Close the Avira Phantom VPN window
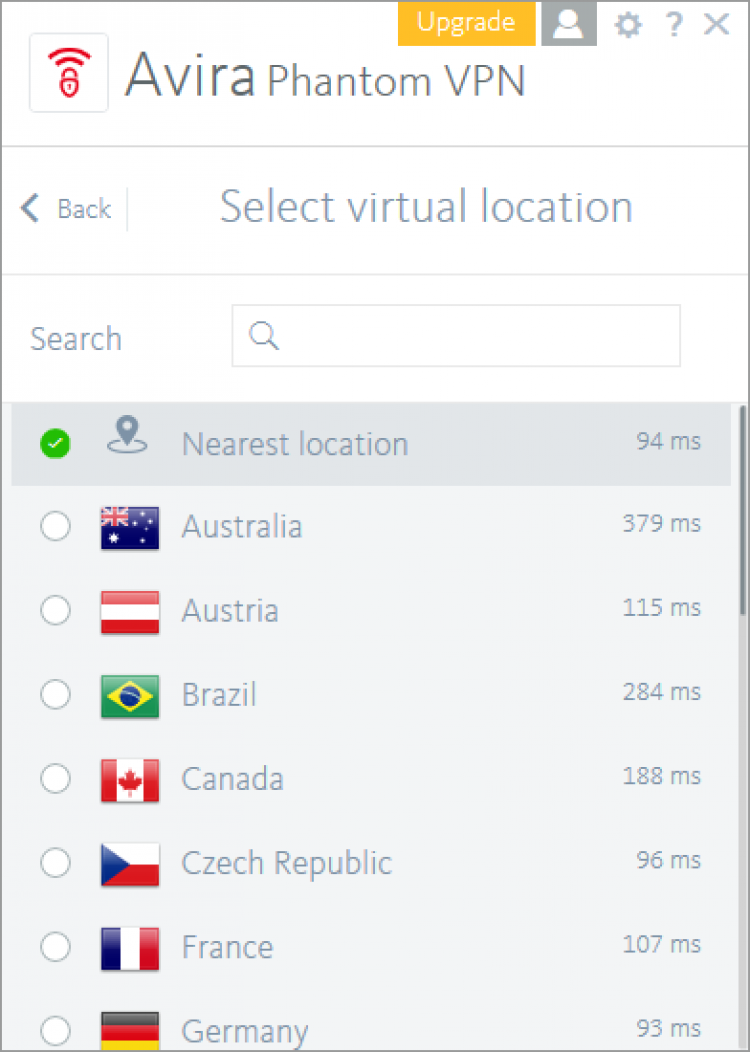This screenshot has width=750, height=1052. pyautogui.click(x=717, y=25)
